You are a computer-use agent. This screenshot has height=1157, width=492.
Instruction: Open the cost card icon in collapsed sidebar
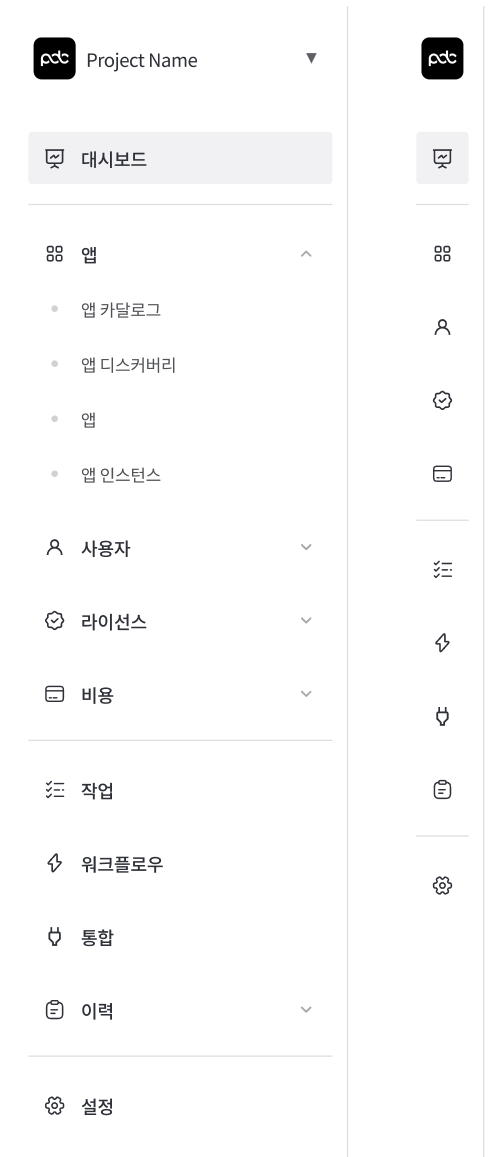pyautogui.click(x=442, y=474)
